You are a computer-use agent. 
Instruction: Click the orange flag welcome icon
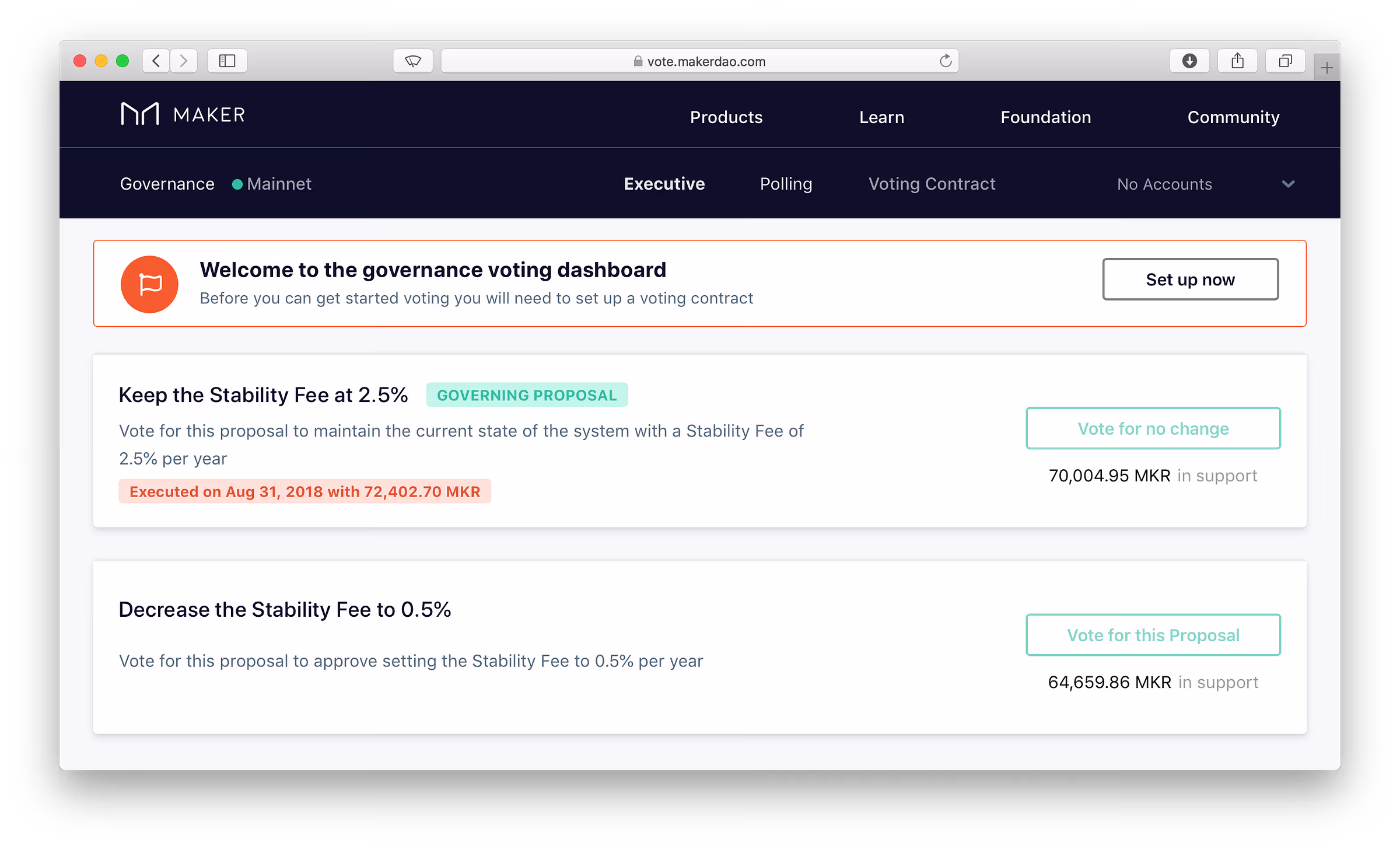click(149, 284)
